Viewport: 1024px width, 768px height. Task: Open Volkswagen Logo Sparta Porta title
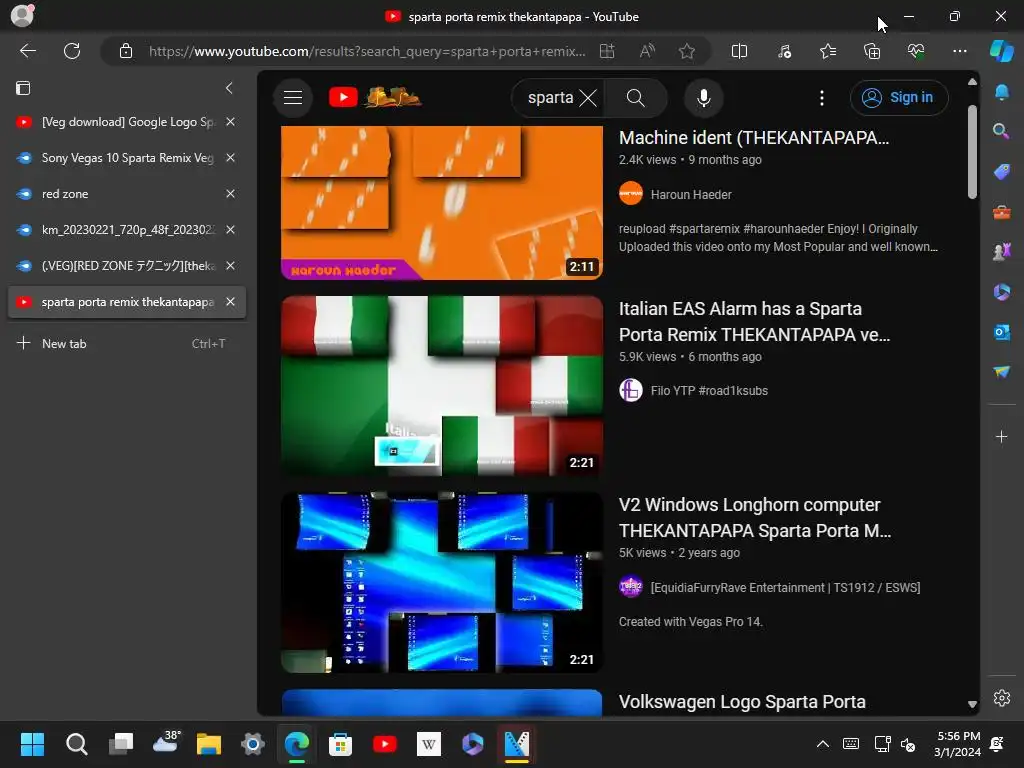pos(742,702)
